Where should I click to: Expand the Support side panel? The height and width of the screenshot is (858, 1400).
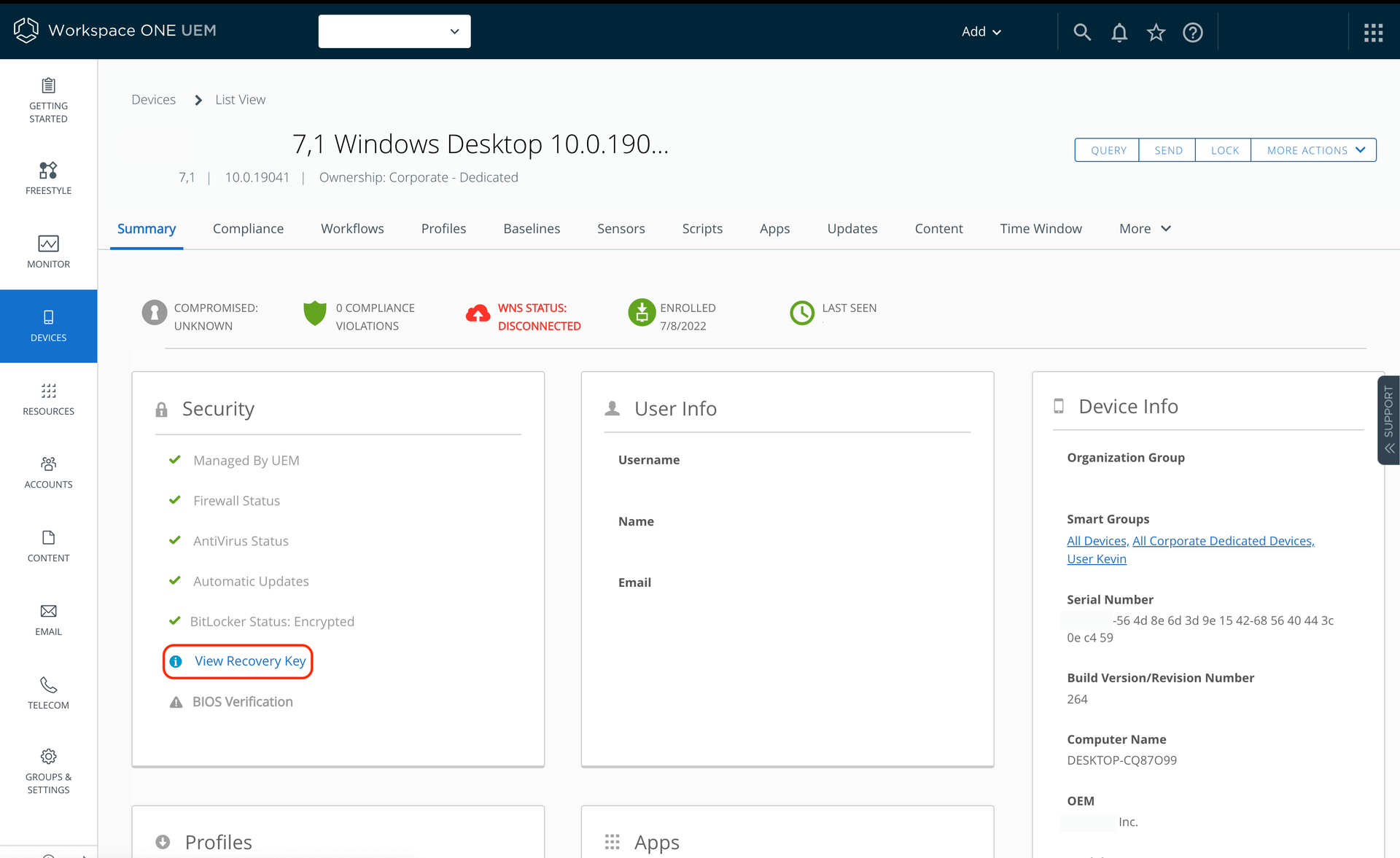[x=1388, y=419]
